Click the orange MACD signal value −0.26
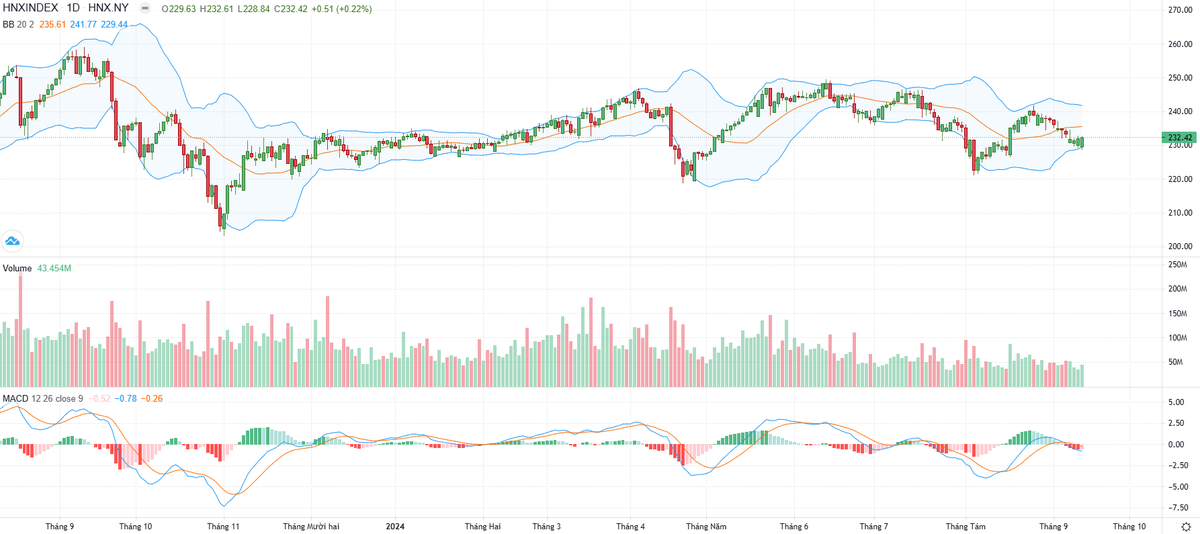The height and width of the screenshot is (534, 1200). 151,399
